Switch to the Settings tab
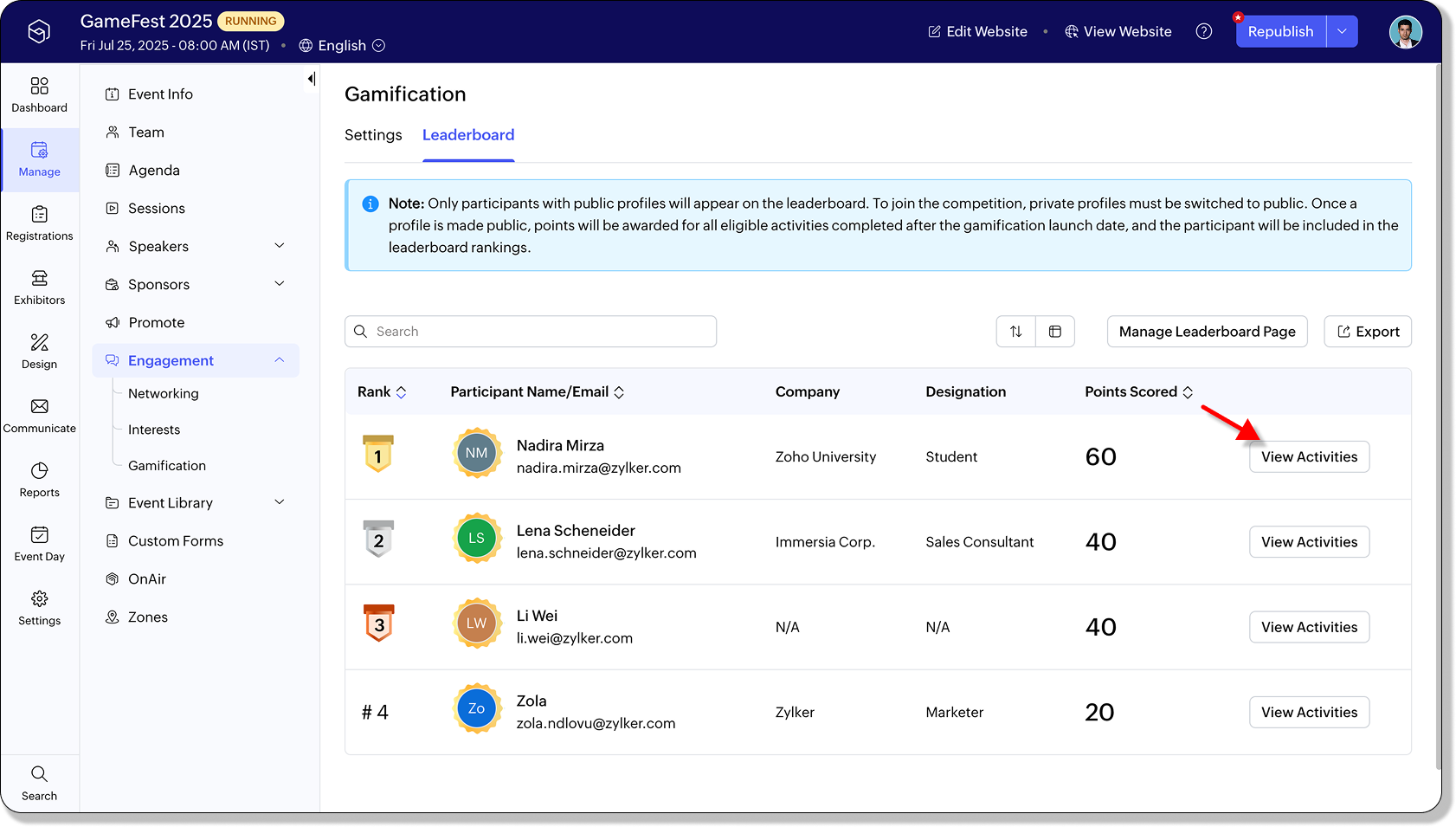 373,135
